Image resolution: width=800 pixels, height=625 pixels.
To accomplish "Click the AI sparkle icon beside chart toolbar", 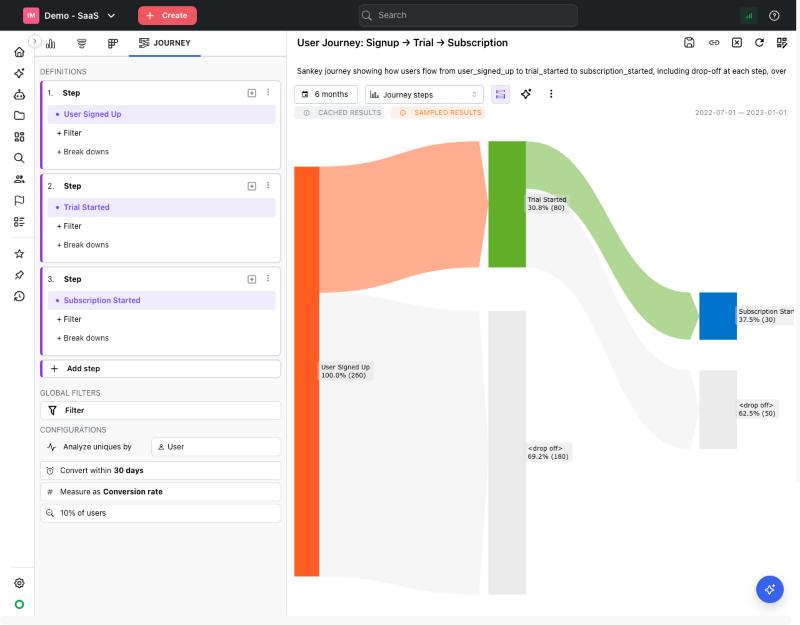I will pos(526,94).
